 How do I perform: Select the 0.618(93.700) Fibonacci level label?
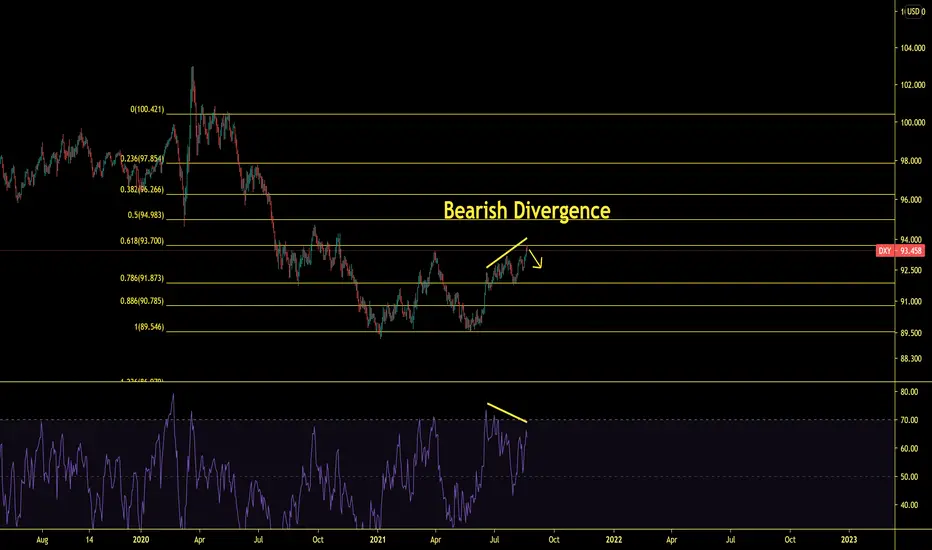[142, 241]
